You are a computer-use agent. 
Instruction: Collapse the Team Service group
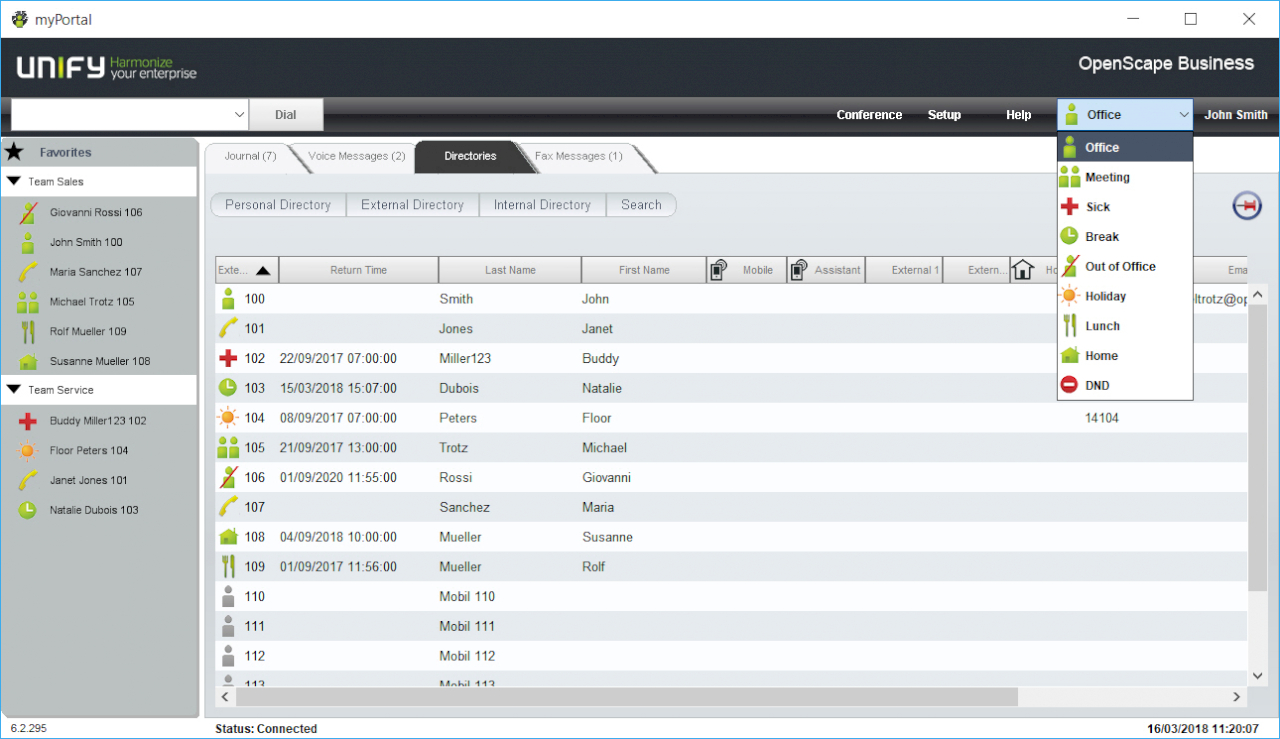click(12, 390)
